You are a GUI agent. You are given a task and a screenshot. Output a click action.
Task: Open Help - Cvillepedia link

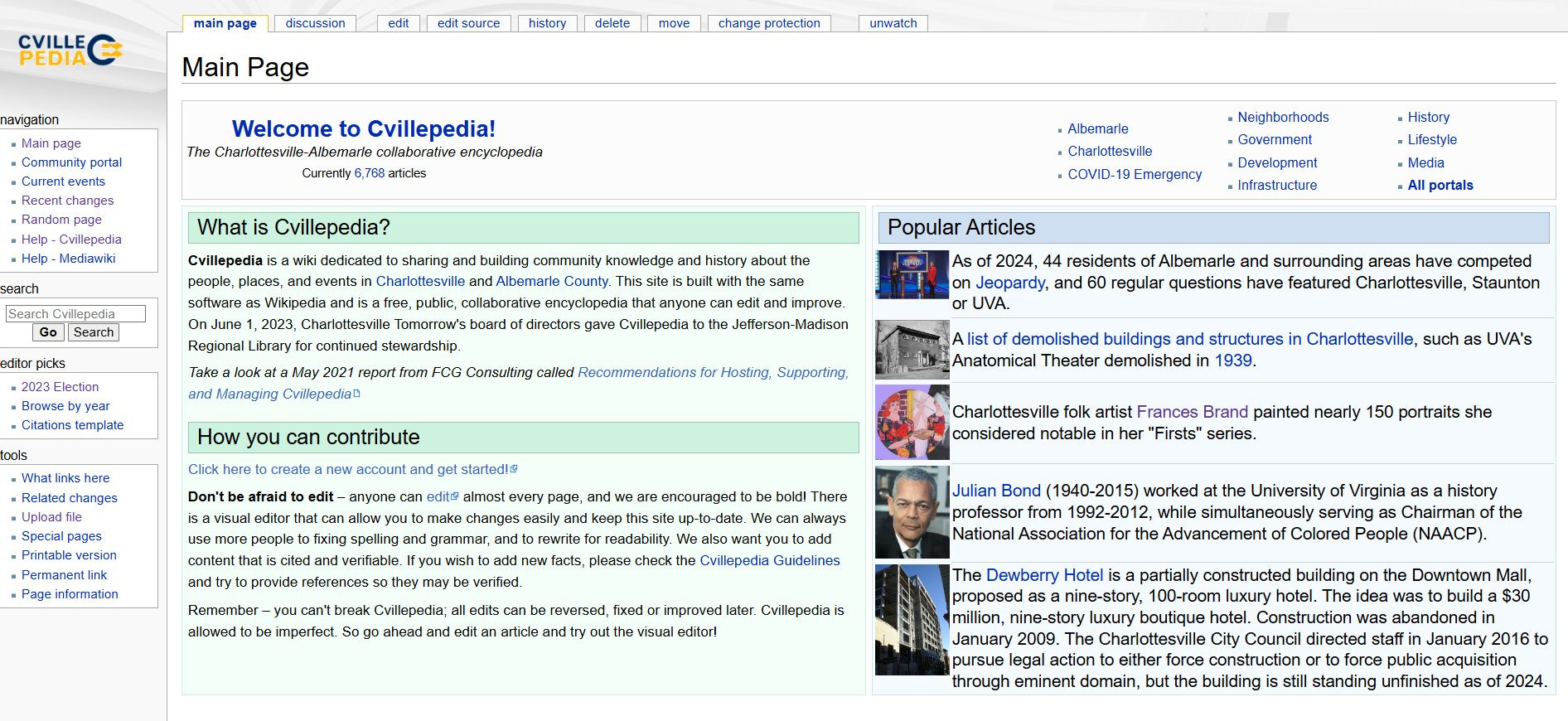pos(71,240)
